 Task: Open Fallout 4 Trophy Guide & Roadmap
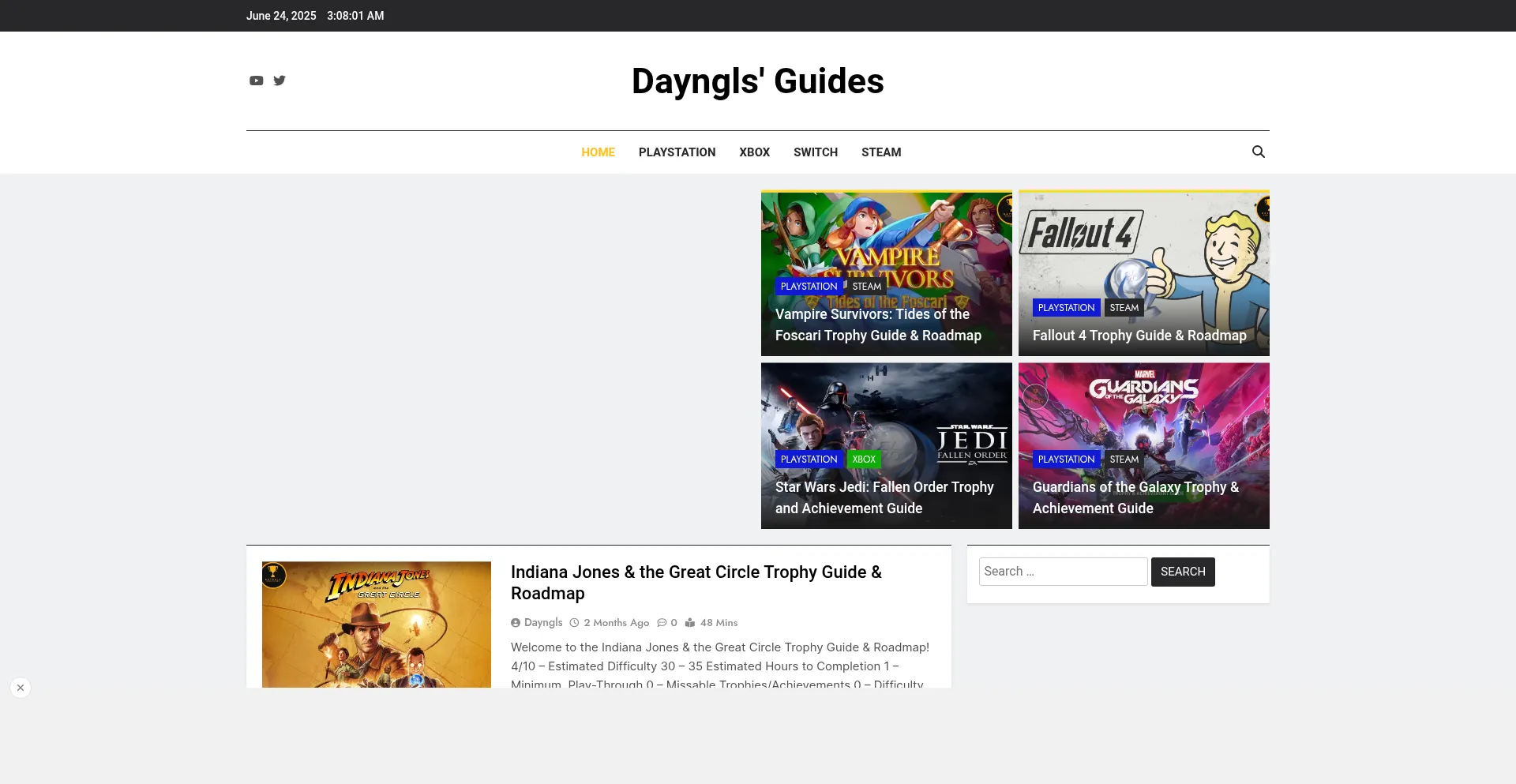1139,336
